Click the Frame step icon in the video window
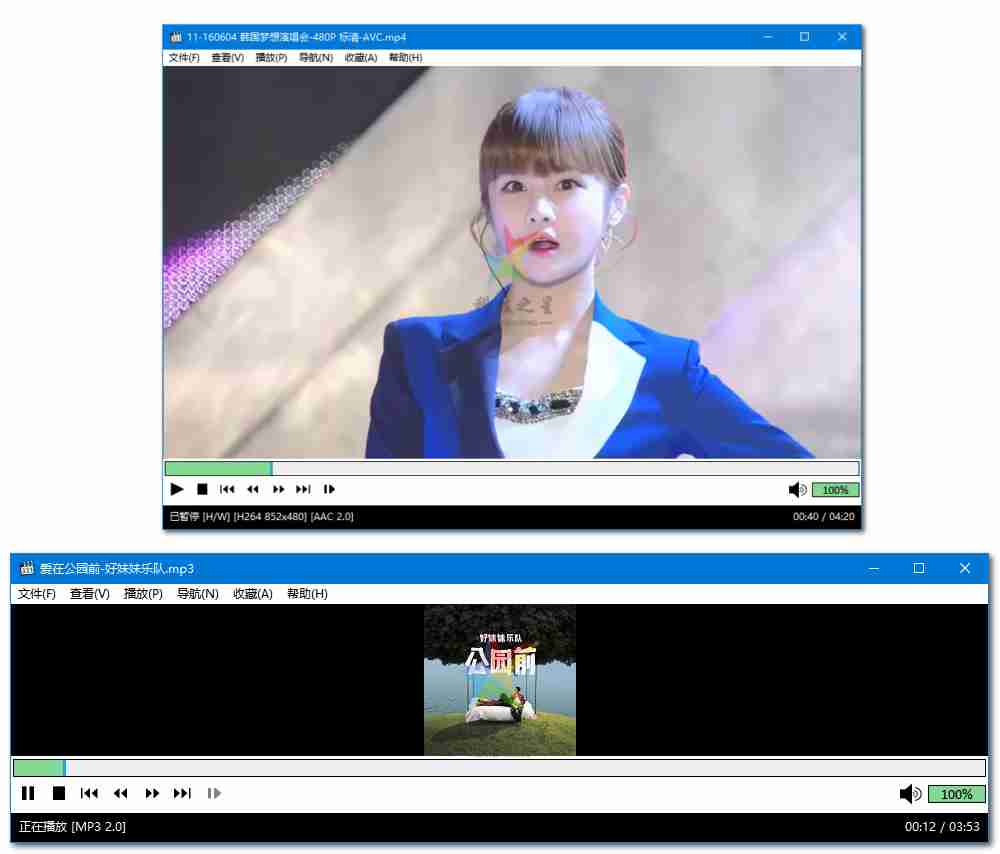The image size is (1000, 854). (x=329, y=489)
